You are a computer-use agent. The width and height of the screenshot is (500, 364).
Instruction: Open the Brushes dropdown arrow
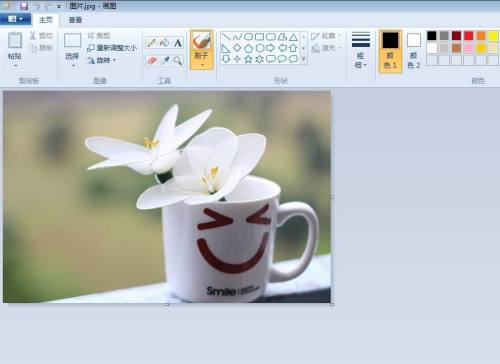tap(202, 65)
